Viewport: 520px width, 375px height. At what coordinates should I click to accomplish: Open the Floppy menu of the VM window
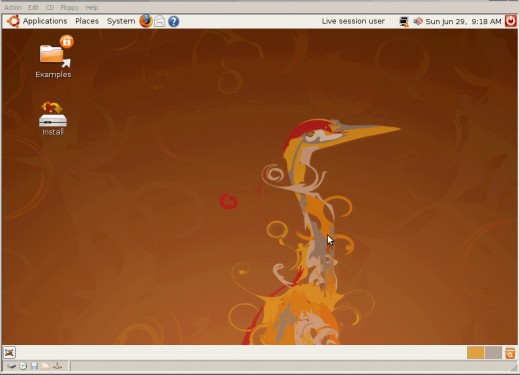pos(69,7)
